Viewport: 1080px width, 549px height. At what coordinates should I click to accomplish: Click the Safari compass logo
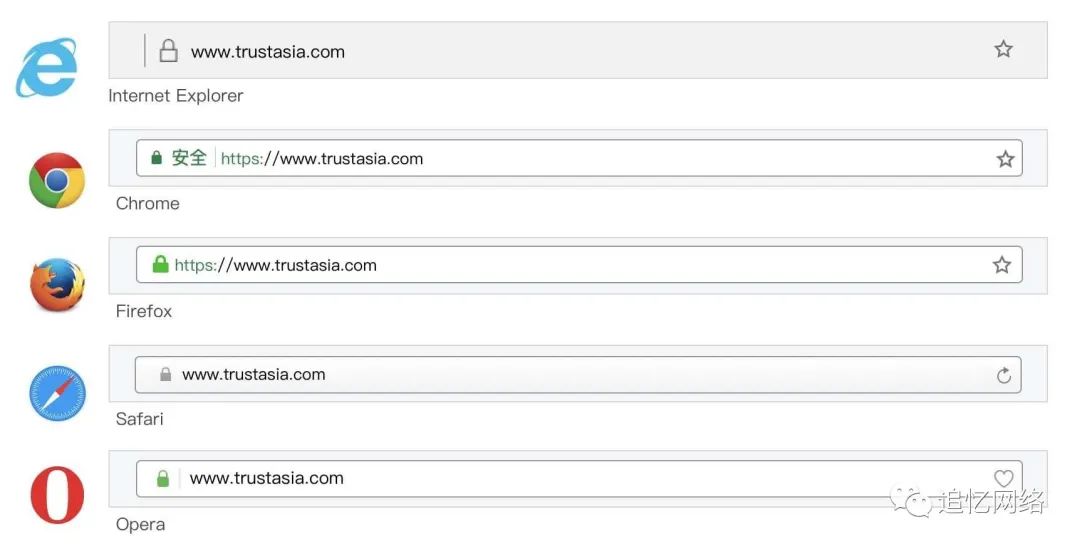(x=57, y=392)
